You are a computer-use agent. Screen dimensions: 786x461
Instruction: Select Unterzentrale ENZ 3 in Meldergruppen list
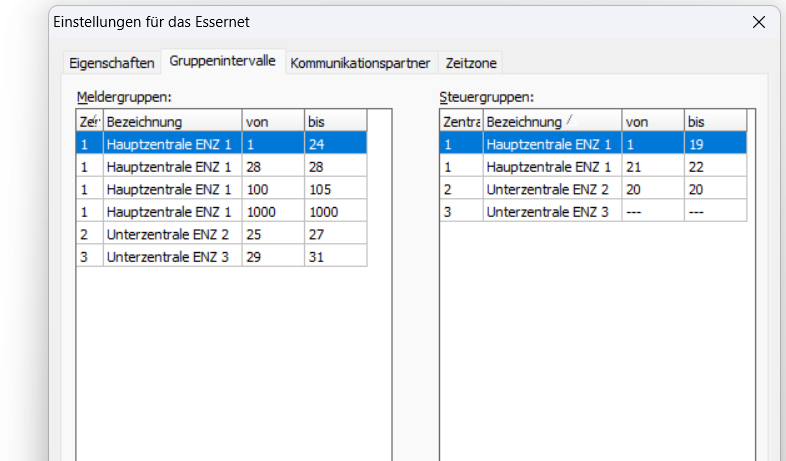[x=169, y=258]
